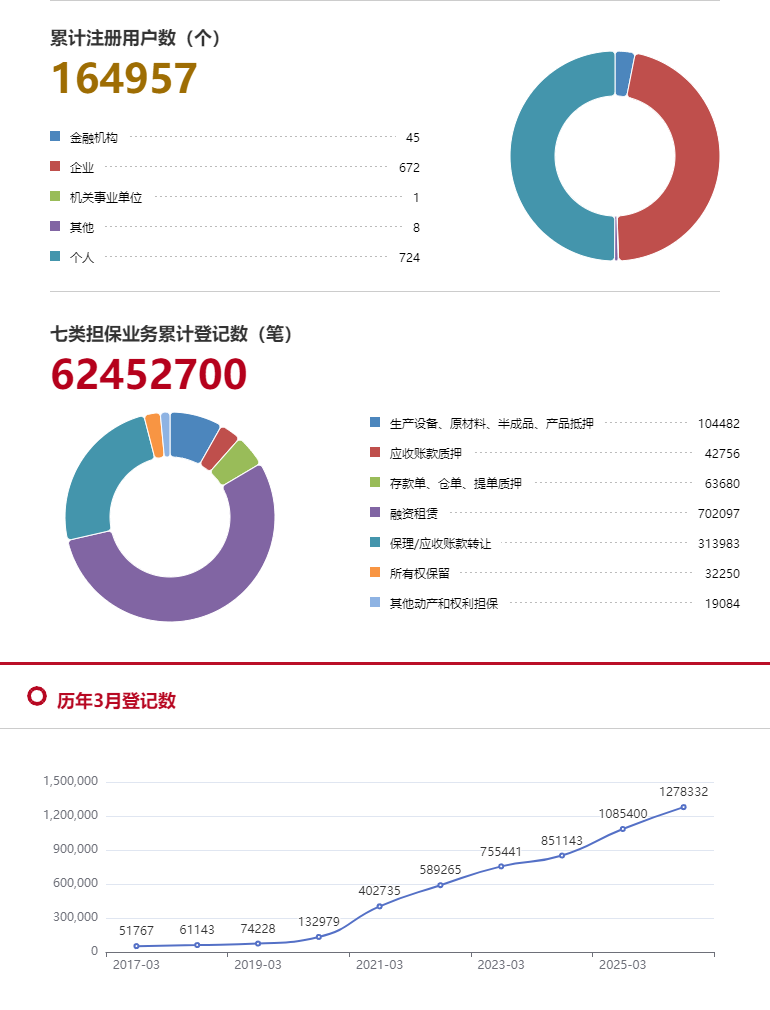Select the 应收账款质押 red legend marker
Image resolution: width=770 pixels, height=1010 pixels.
[375, 452]
